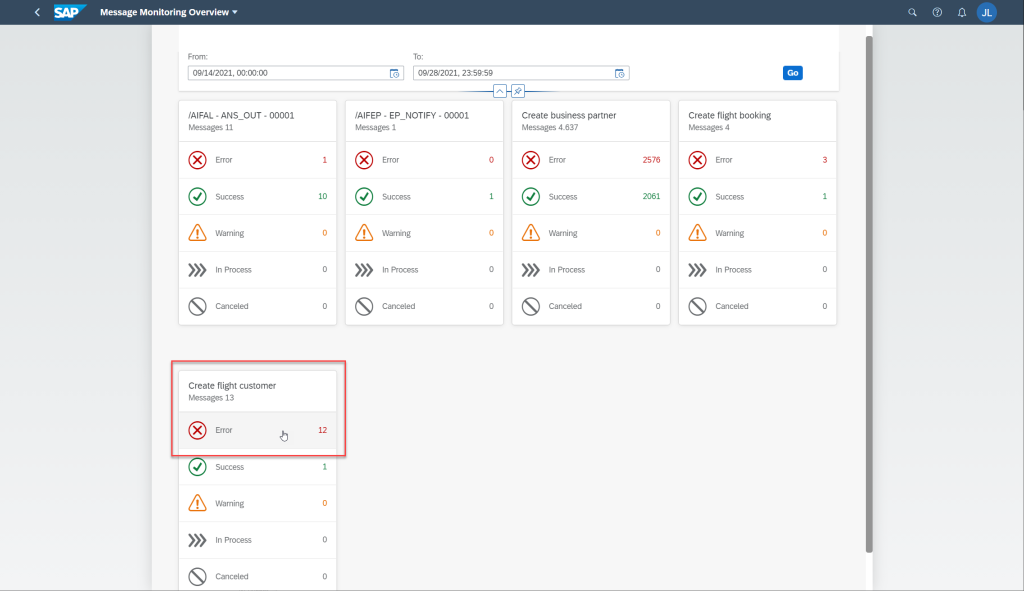
Task: Click error count 12 in Create flight customer
Action: [323, 430]
